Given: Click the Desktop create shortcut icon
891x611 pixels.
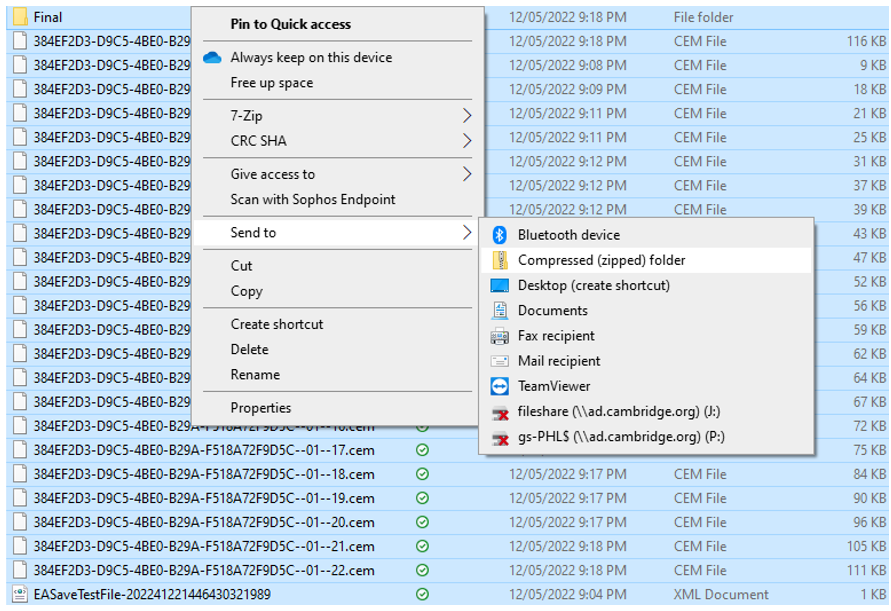Looking at the screenshot, I should 500,285.
